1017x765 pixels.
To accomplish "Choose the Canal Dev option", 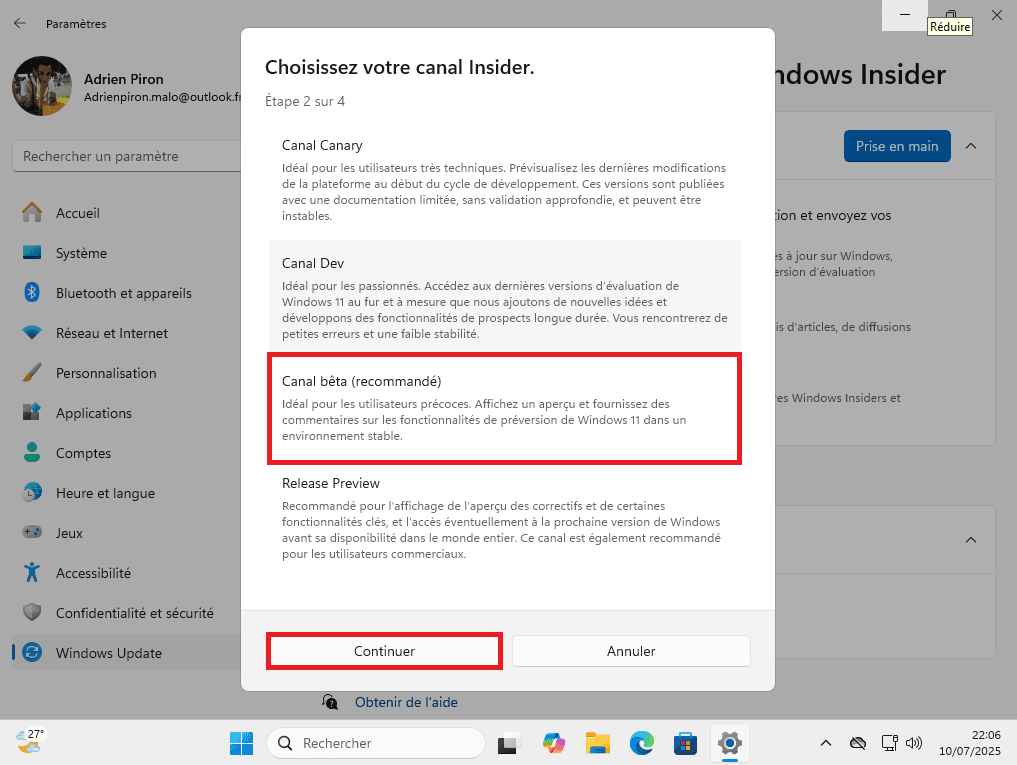I will point(505,297).
